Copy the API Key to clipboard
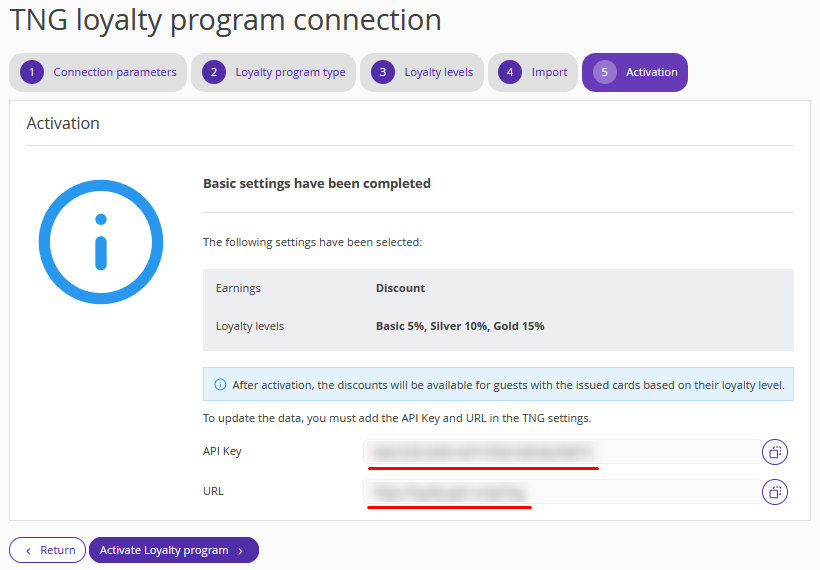The image size is (820, 570). pyautogui.click(x=775, y=452)
